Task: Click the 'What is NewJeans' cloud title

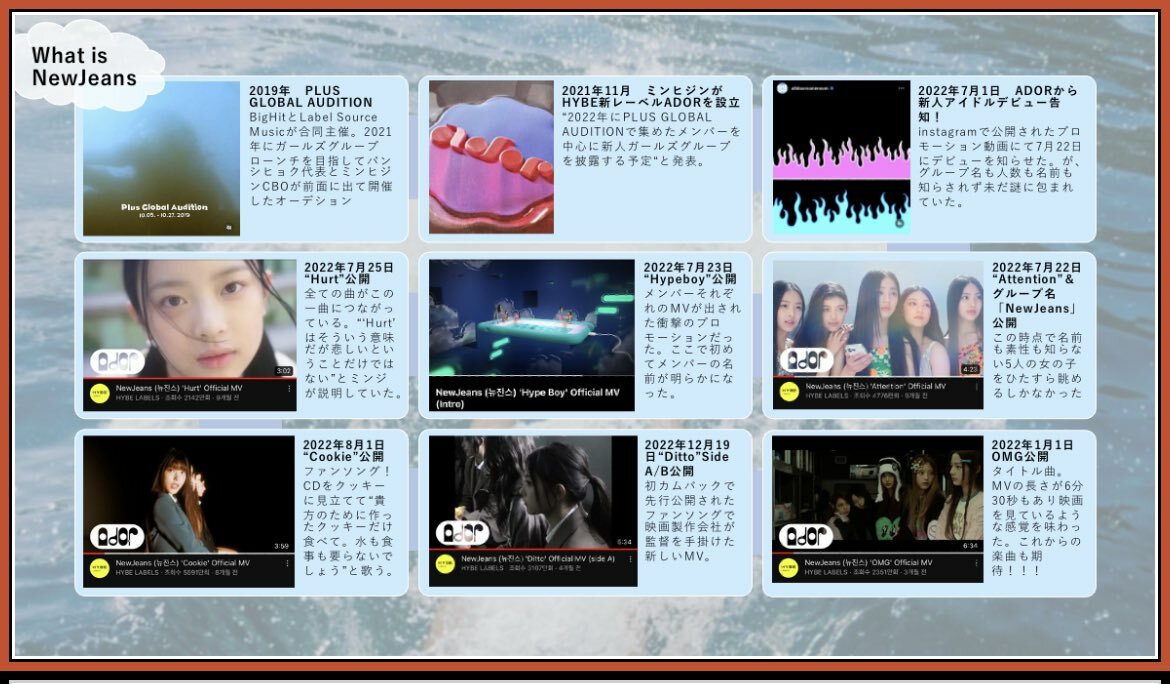Action: pos(84,66)
